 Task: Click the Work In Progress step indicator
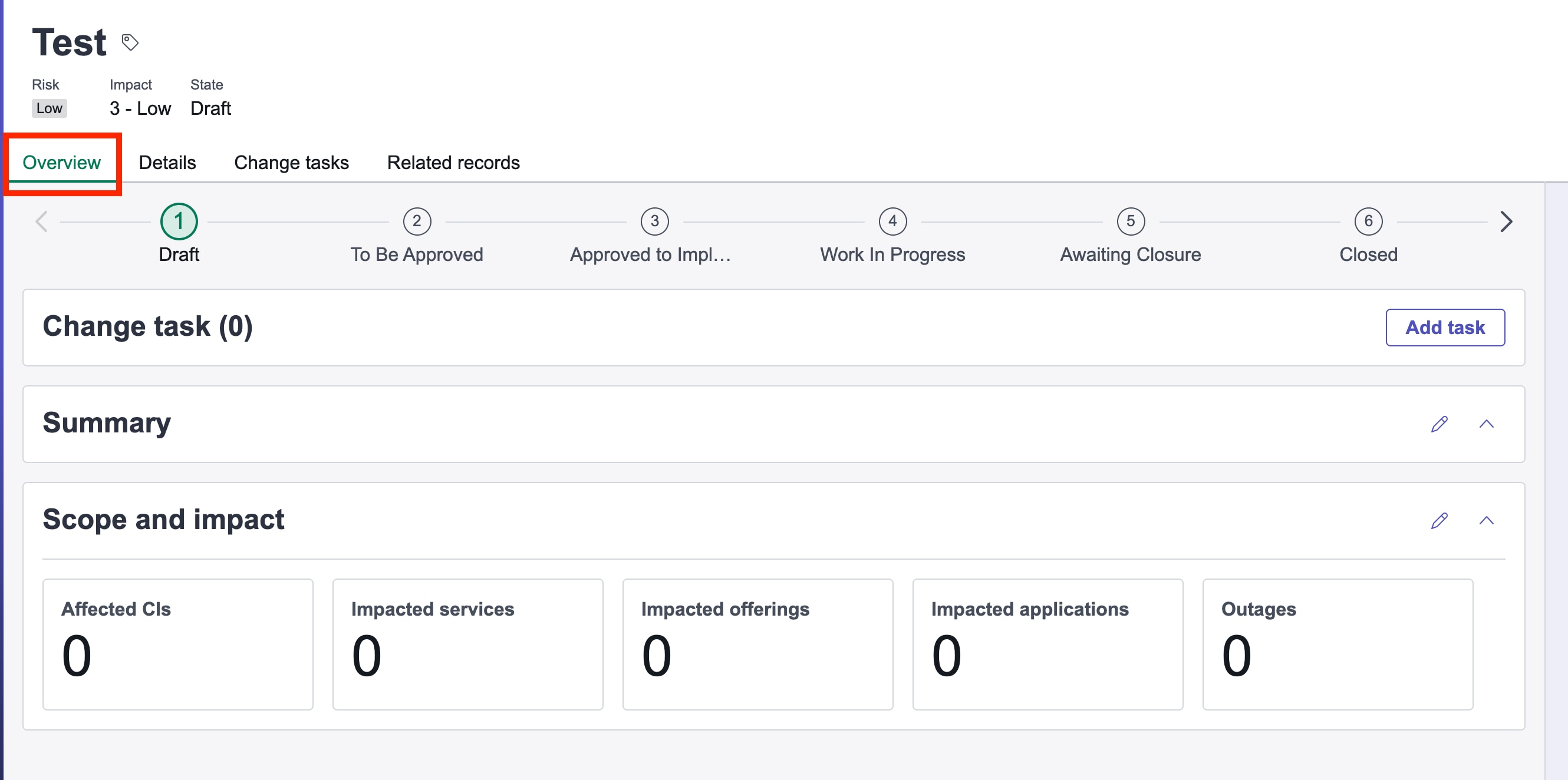[892, 222]
